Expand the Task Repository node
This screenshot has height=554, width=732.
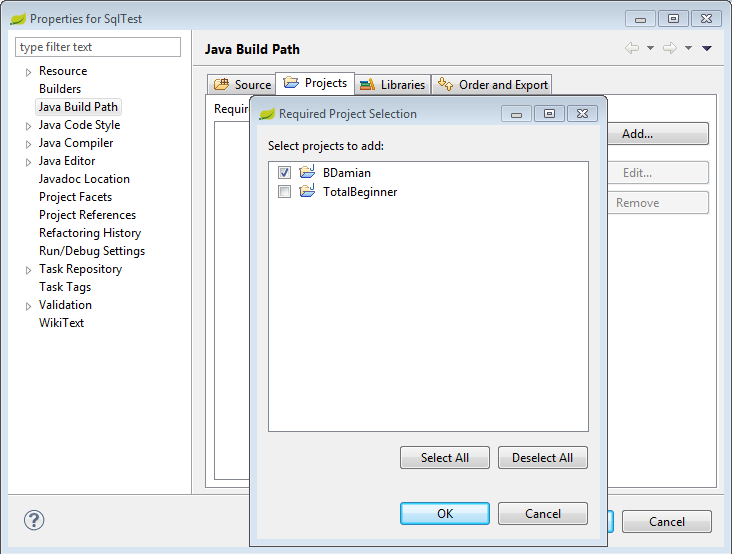tap(28, 270)
